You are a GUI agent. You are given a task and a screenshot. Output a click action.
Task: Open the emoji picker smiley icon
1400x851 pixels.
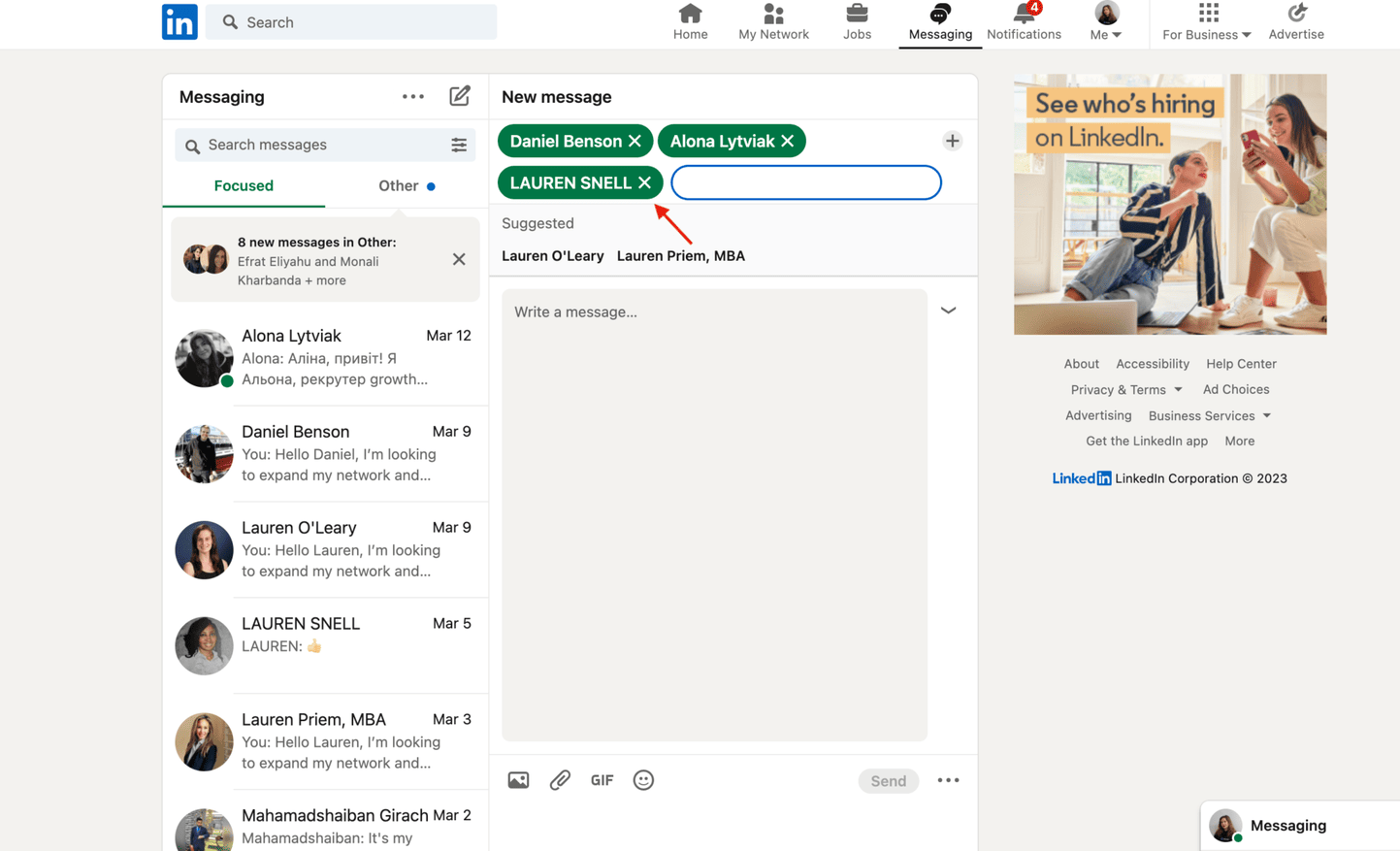pyautogui.click(x=643, y=780)
